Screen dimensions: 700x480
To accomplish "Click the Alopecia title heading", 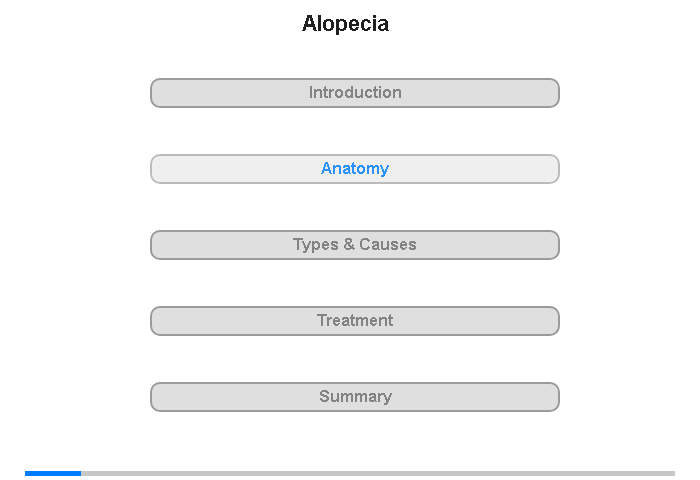I will tap(346, 24).
